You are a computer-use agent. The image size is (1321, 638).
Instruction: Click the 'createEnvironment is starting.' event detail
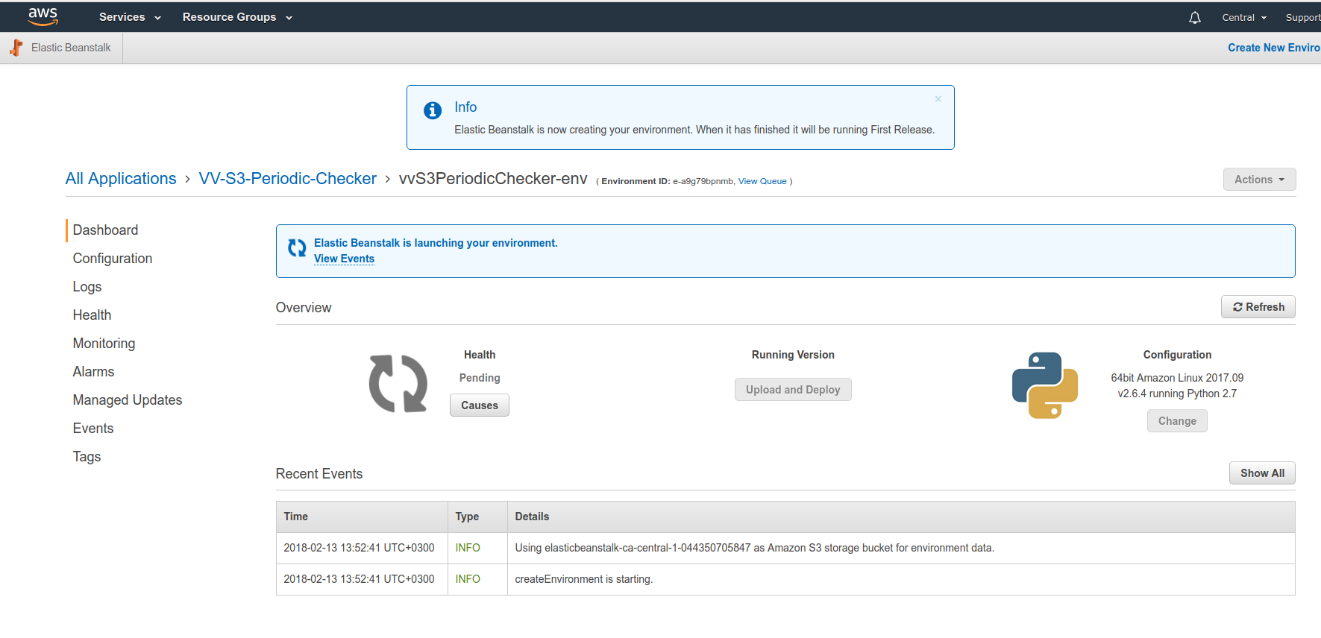click(x=584, y=579)
